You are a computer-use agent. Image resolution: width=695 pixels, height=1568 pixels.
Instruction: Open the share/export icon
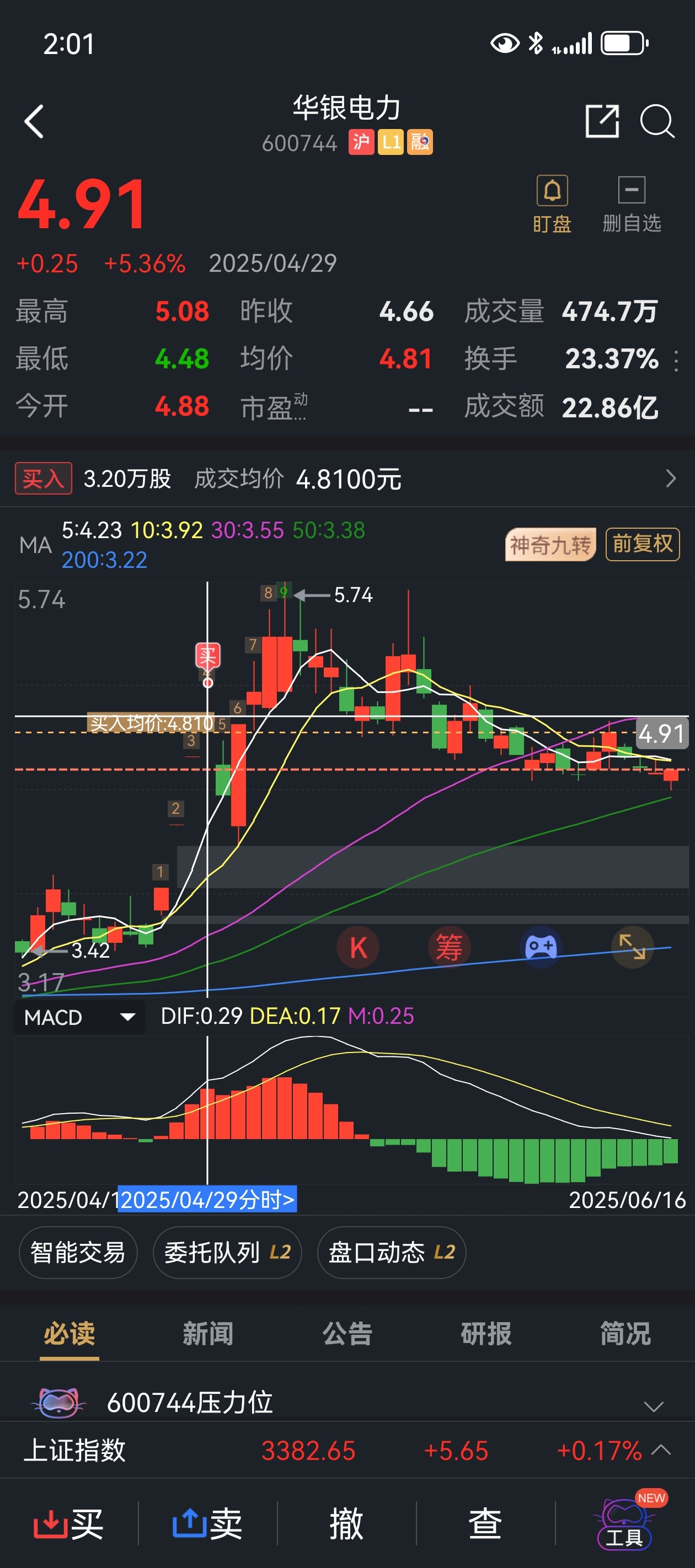click(x=602, y=121)
